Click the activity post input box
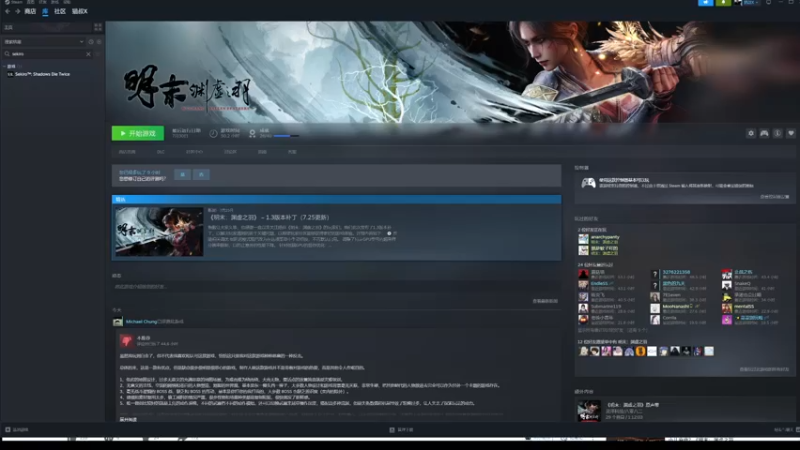The height and width of the screenshot is (450, 800). pos(336,287)
